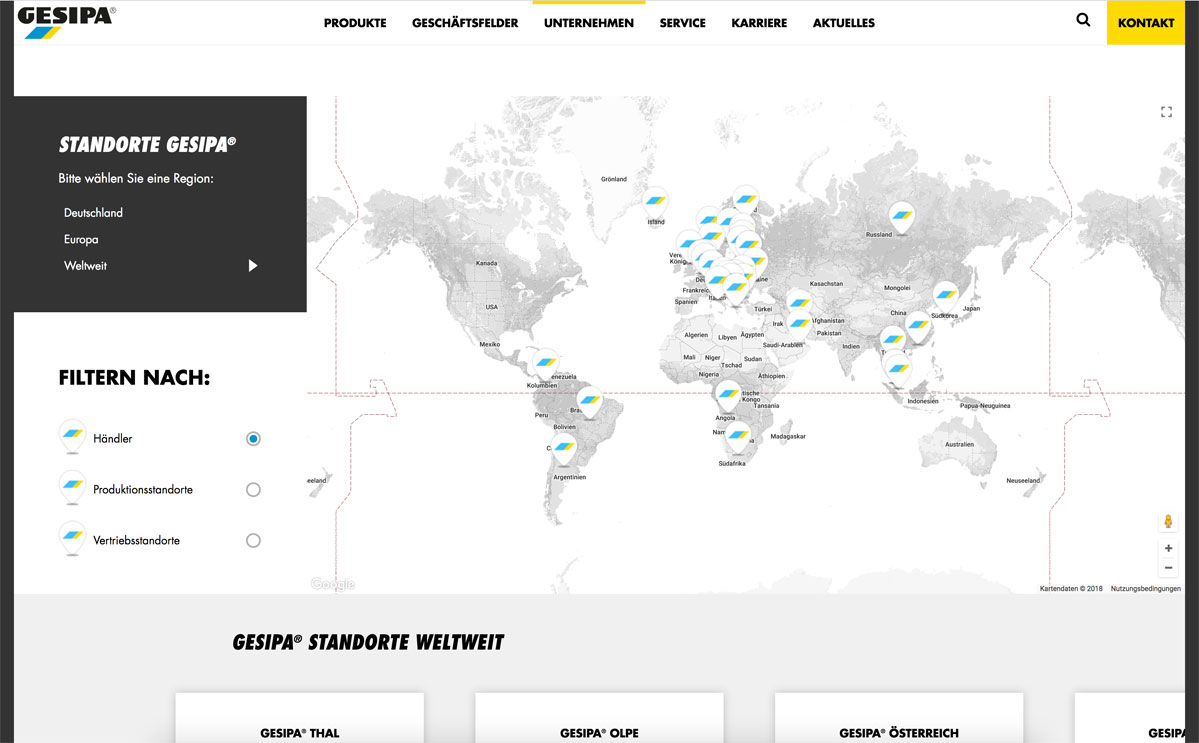This screenshot has height=743, width=1199.
Task: Click the Vertriebsstandorte filter label
Action: click(x=137, y=540)
